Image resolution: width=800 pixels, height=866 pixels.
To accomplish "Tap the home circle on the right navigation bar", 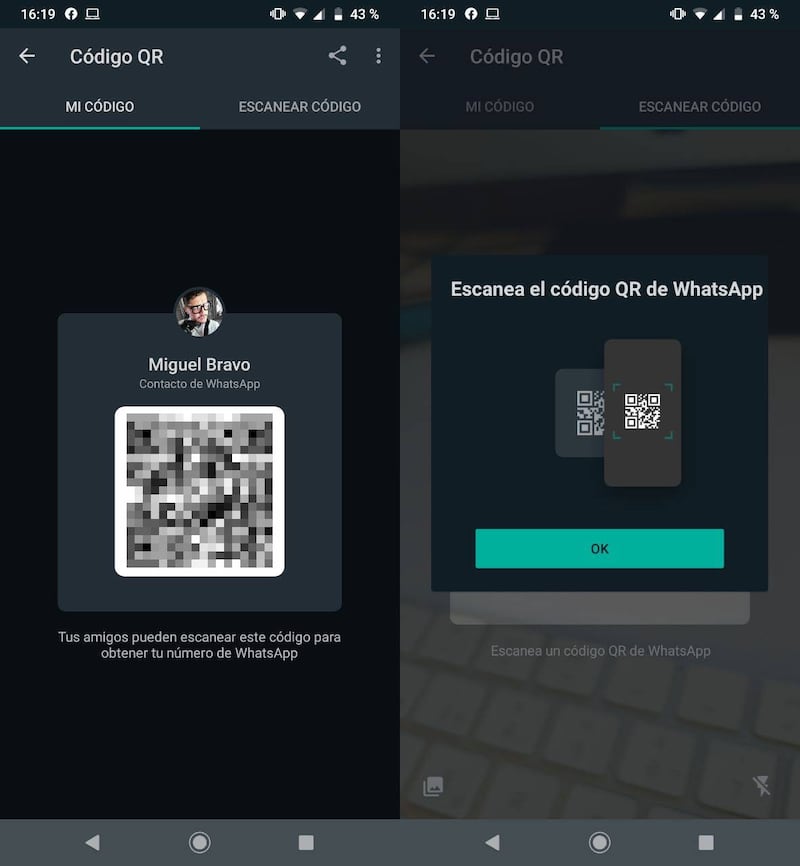I will (x=599, y=842).
